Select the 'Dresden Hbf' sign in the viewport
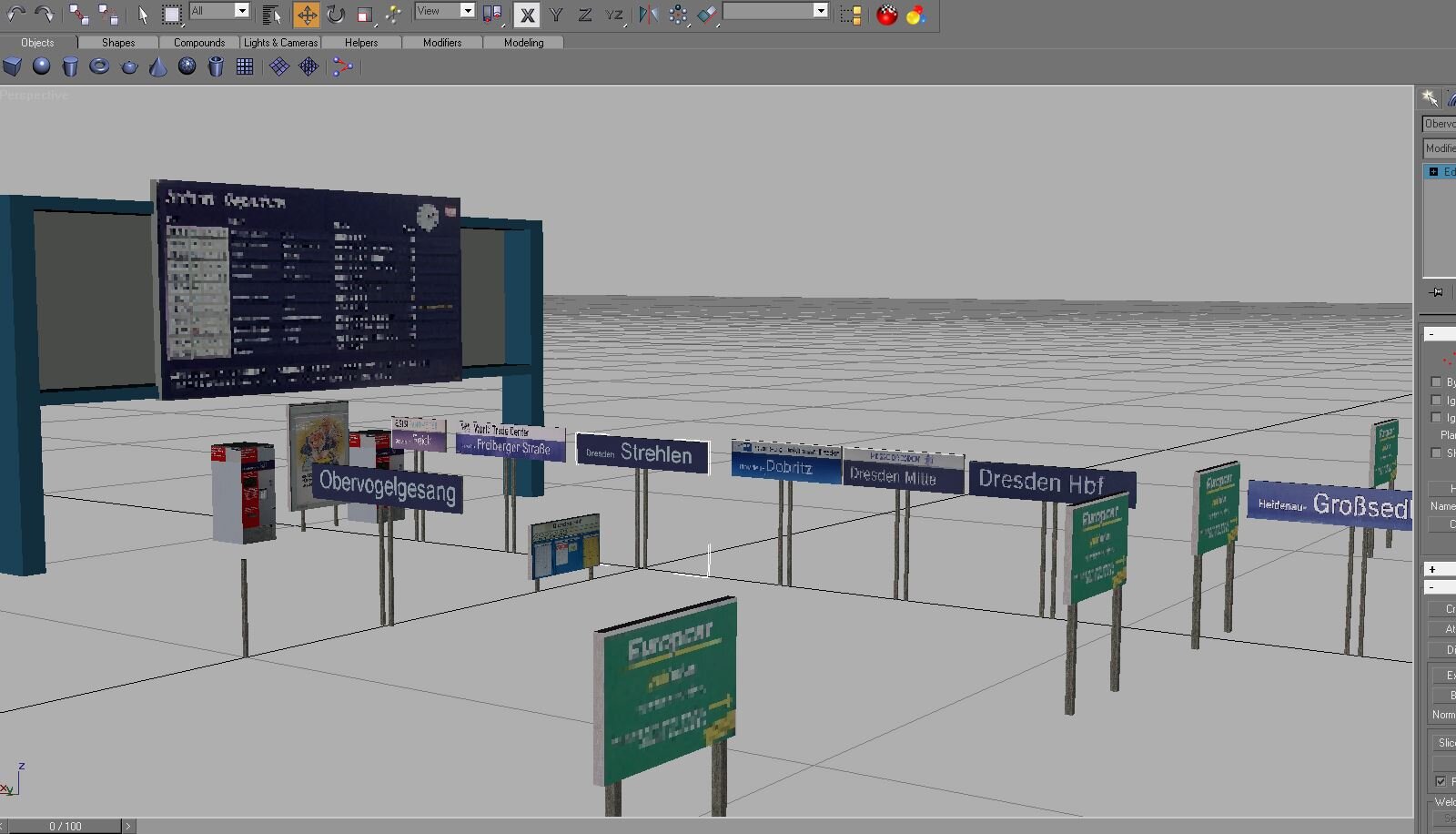The height and width of the screenshot is (834, 1456). tap(1052, 483)
